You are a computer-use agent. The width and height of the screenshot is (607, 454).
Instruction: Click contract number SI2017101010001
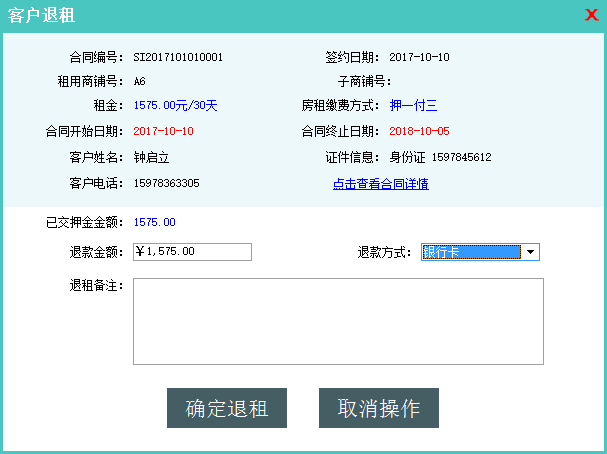click(x=178, y=57)
